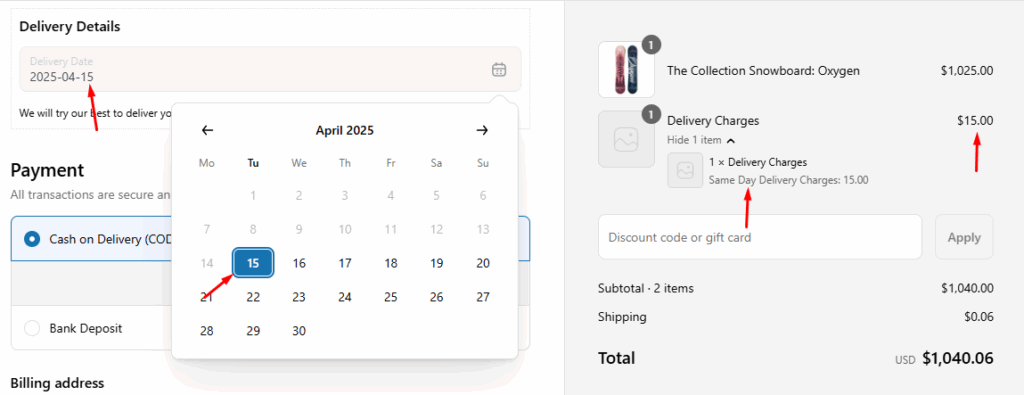
Task: Click the quantity badge on Delivery Charges image
Action: [x=651, y=115]
